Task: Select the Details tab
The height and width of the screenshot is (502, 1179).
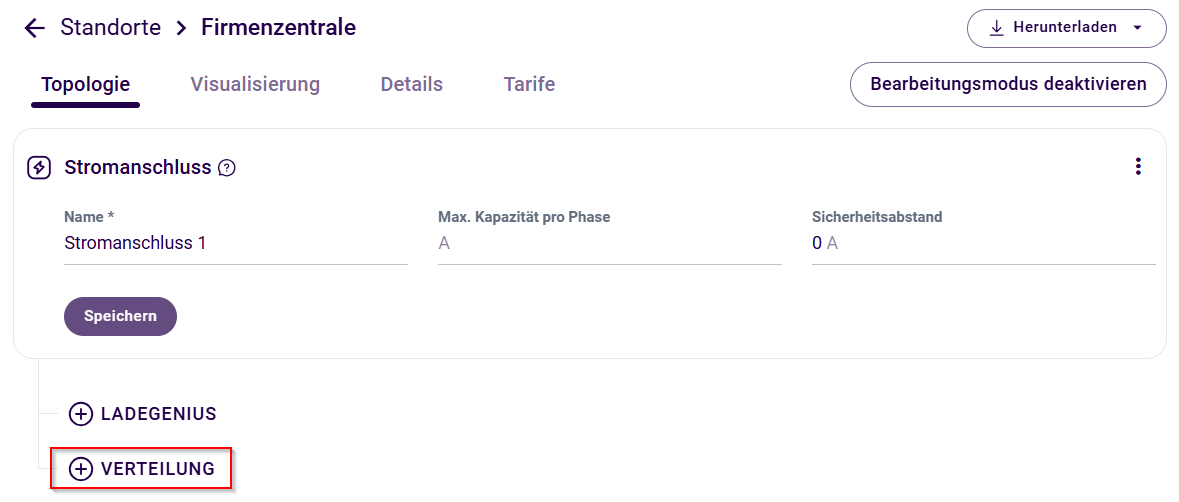Action: pyautogui.click(x=411, y=84)
